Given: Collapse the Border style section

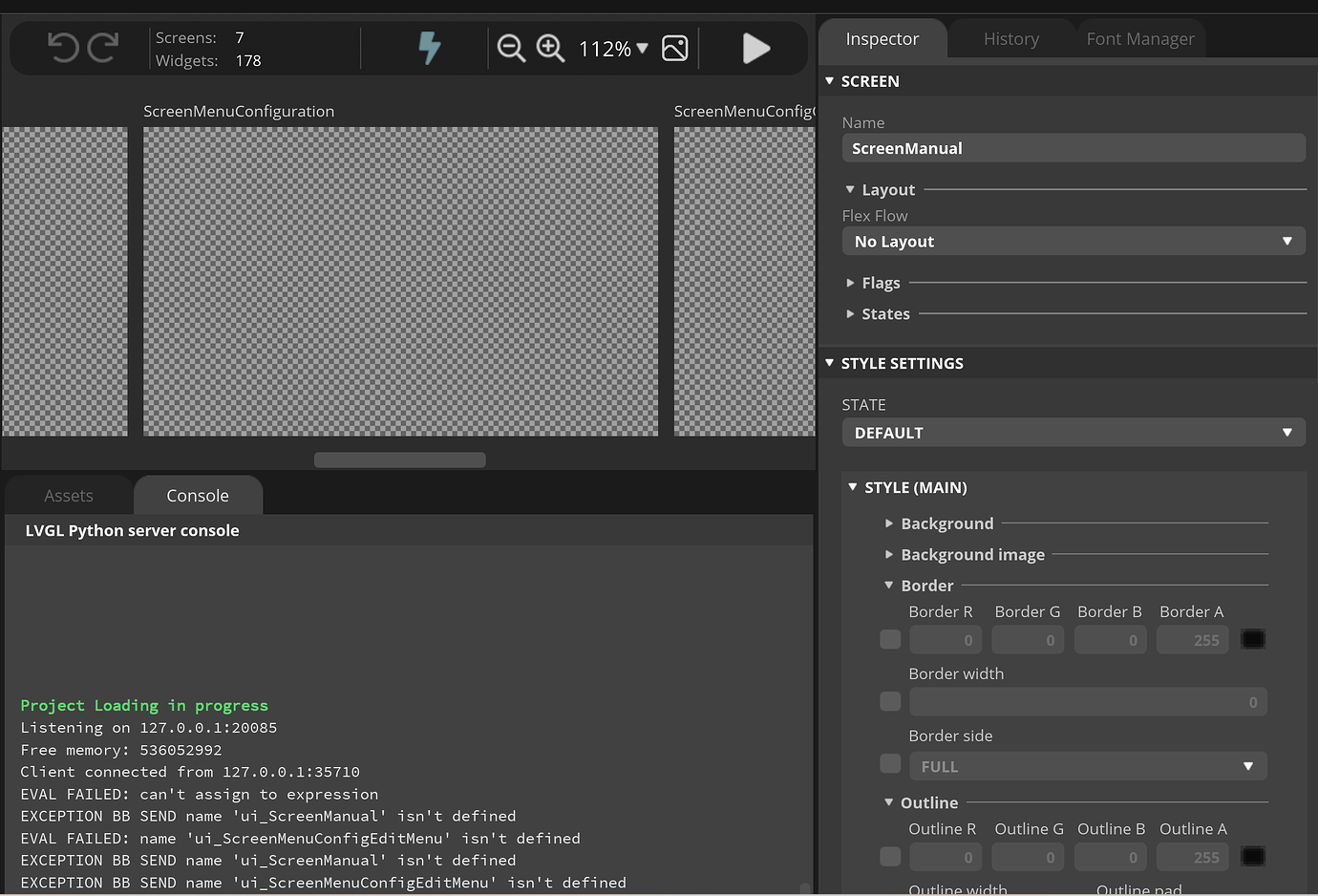Looking at the screenshot, I should point(888,585).
